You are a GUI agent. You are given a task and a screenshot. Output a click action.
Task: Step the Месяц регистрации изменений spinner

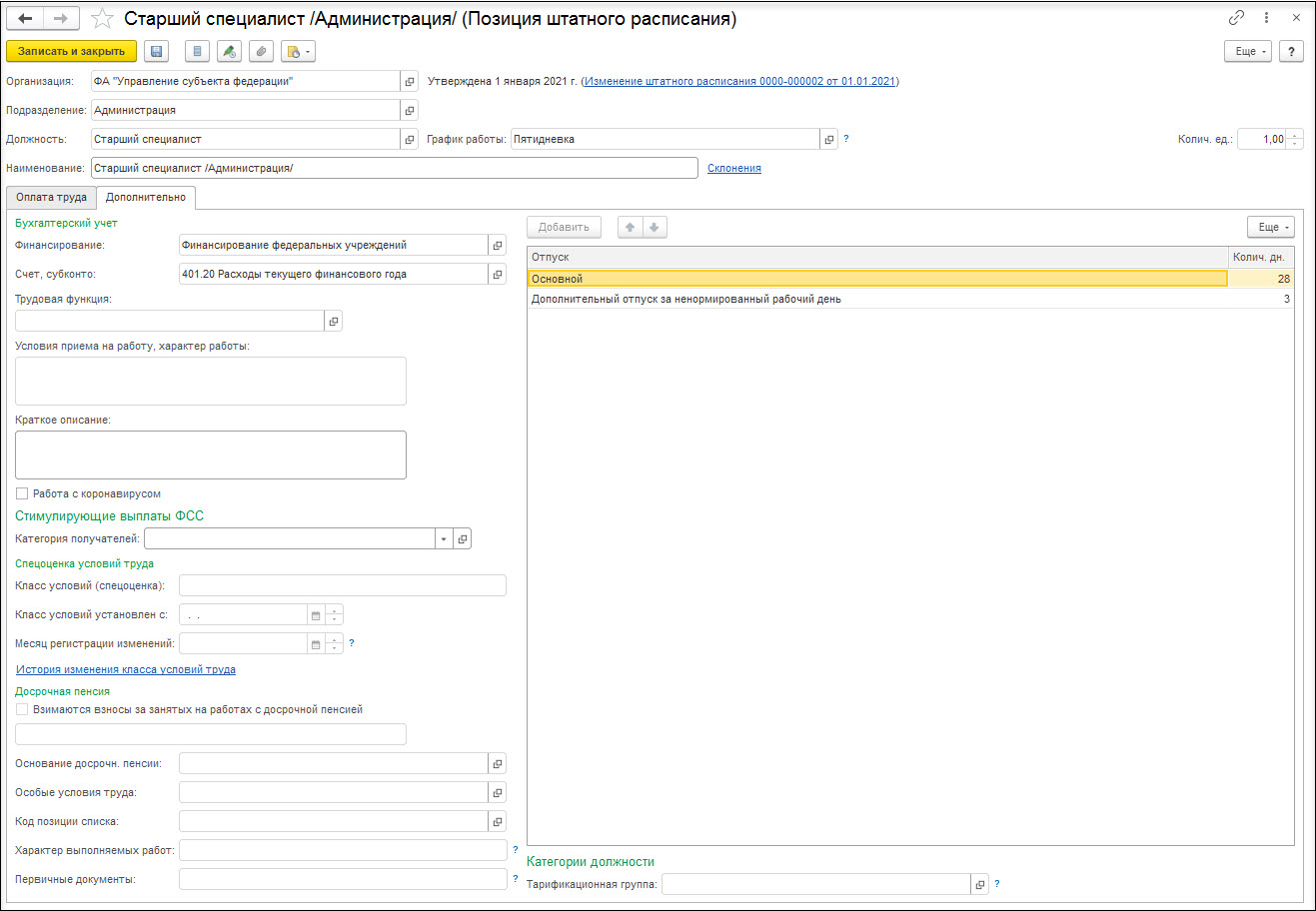pos(335,644)
